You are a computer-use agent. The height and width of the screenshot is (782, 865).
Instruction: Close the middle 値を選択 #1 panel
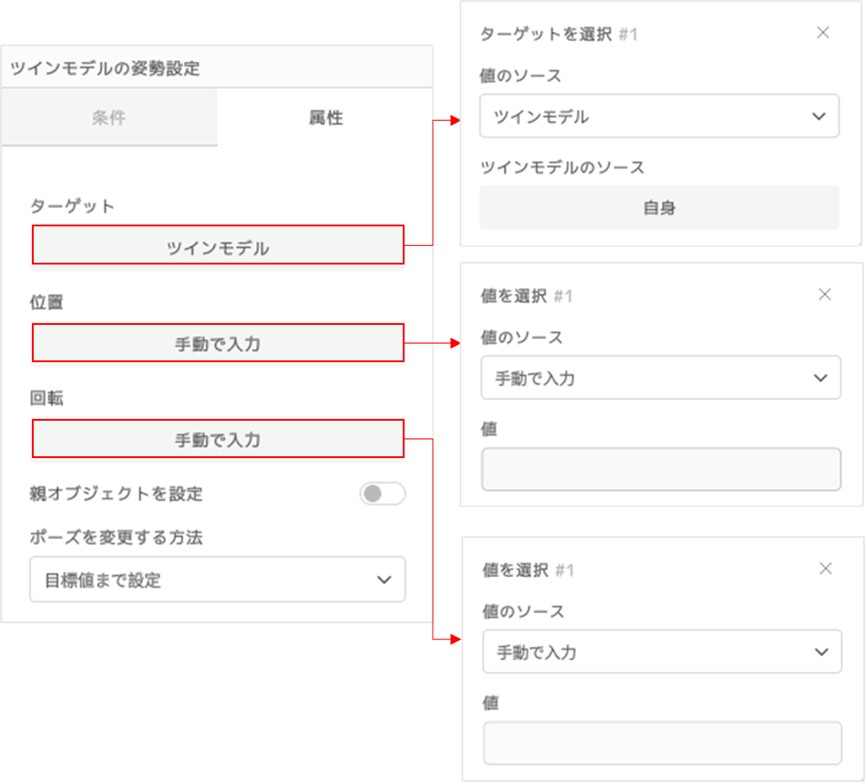coord(824,294)
